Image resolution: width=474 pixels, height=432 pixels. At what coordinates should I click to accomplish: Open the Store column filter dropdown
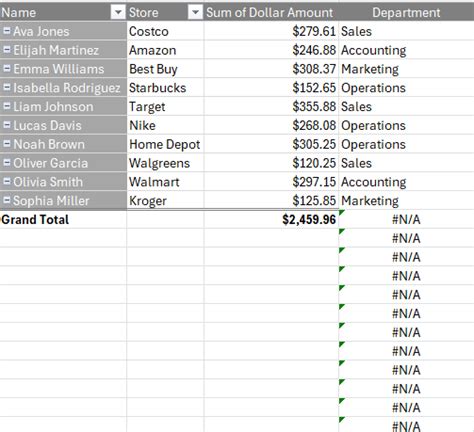(x=195, y=13)
